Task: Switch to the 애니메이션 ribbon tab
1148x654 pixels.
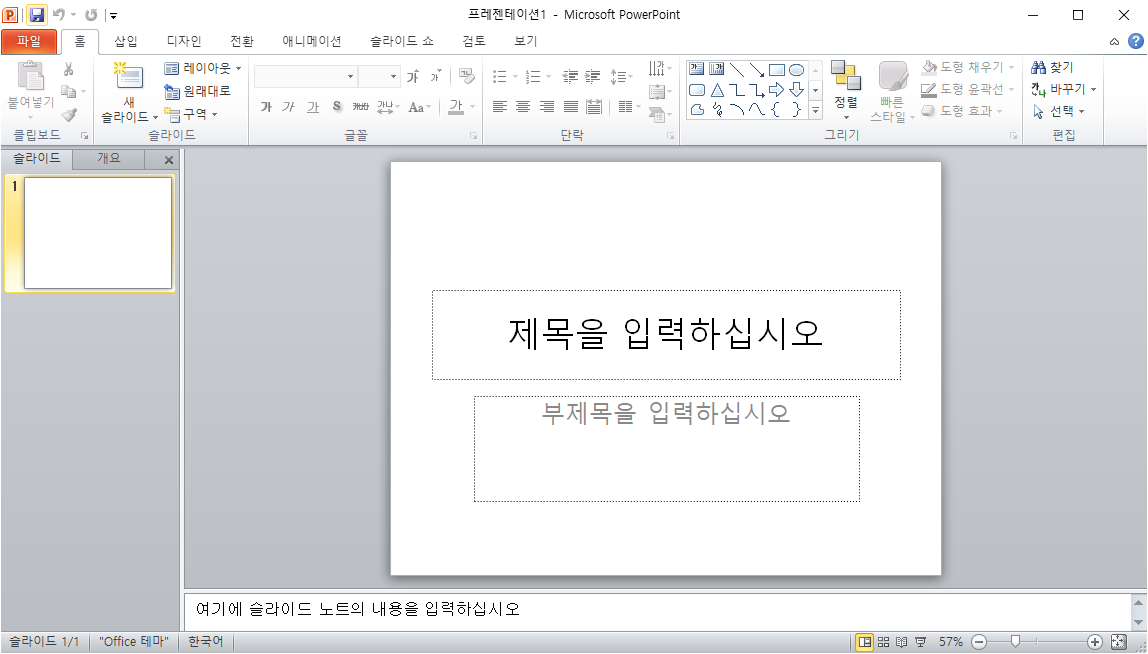Action: (312, 42)
